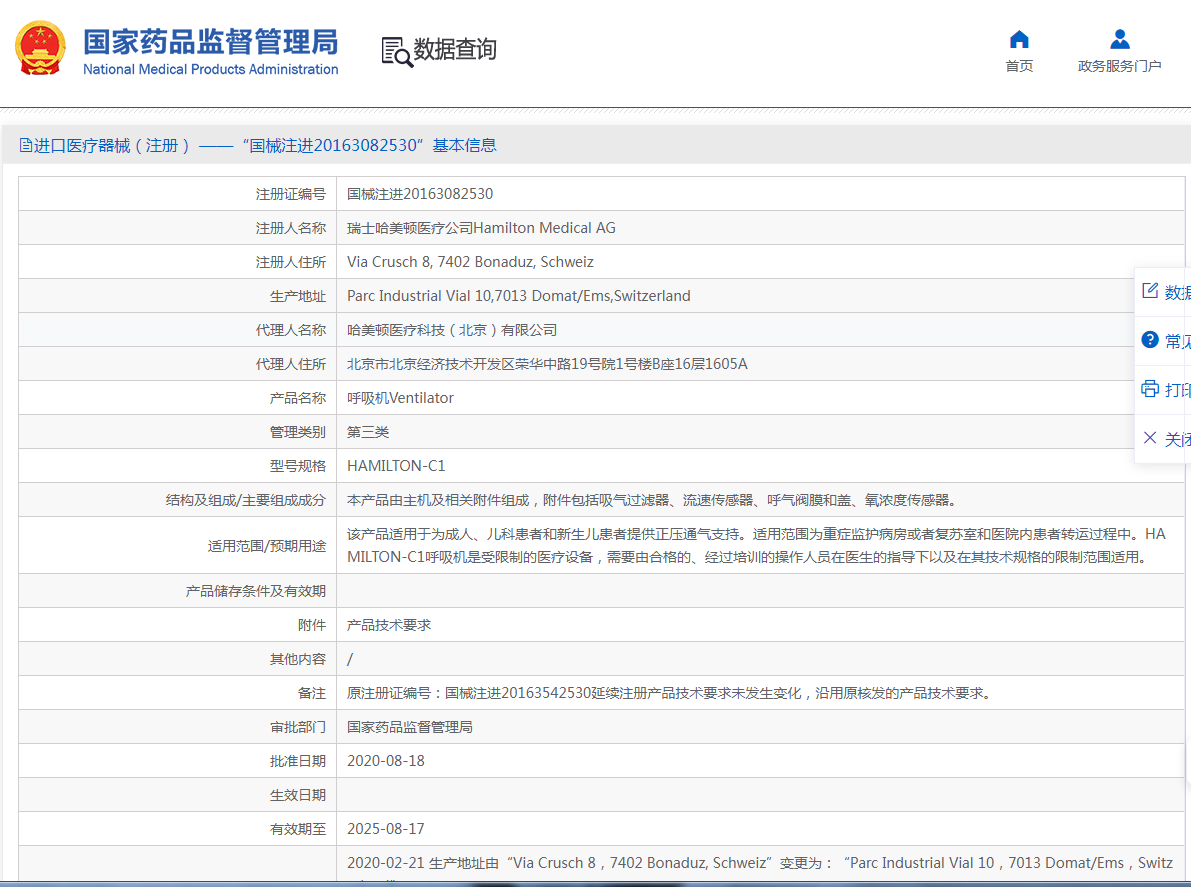The height and width of the screenshot is (887, 1191).
Task: Select the date 2020-08-18
Action: (386, 761)
